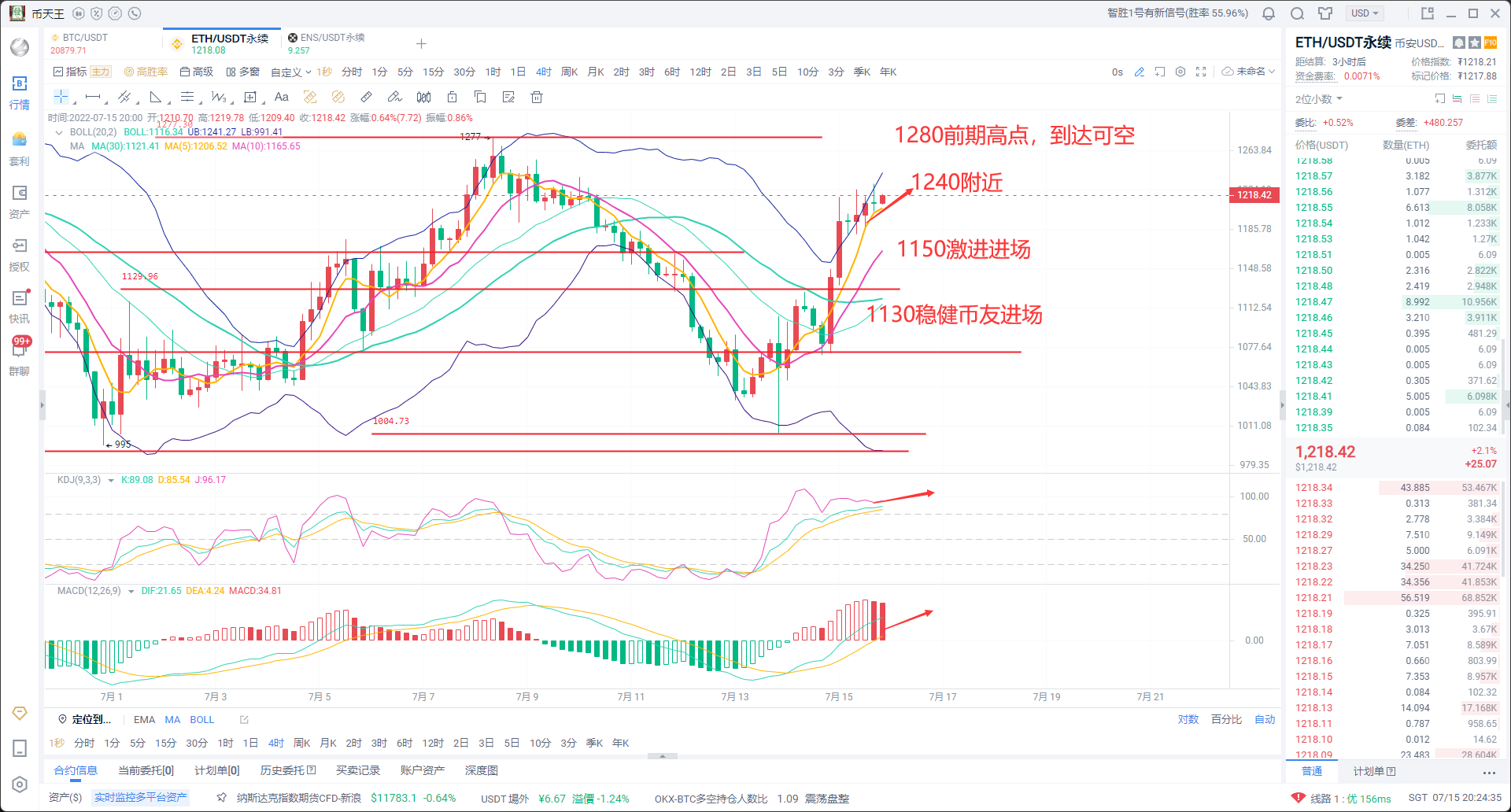This screenshot has width=1511, height=812.
Task: Select the horizontal line drawing tool
Action: coord(93,97)
